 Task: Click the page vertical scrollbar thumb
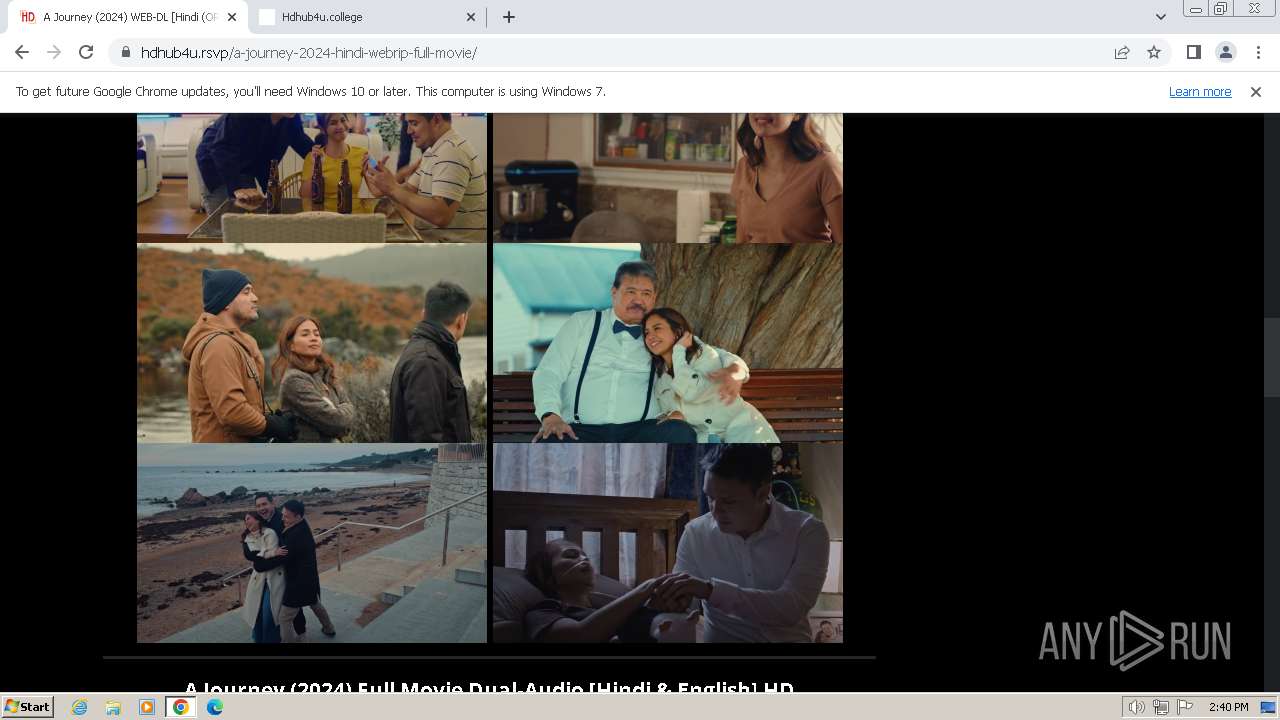[x=1271, y=358]
